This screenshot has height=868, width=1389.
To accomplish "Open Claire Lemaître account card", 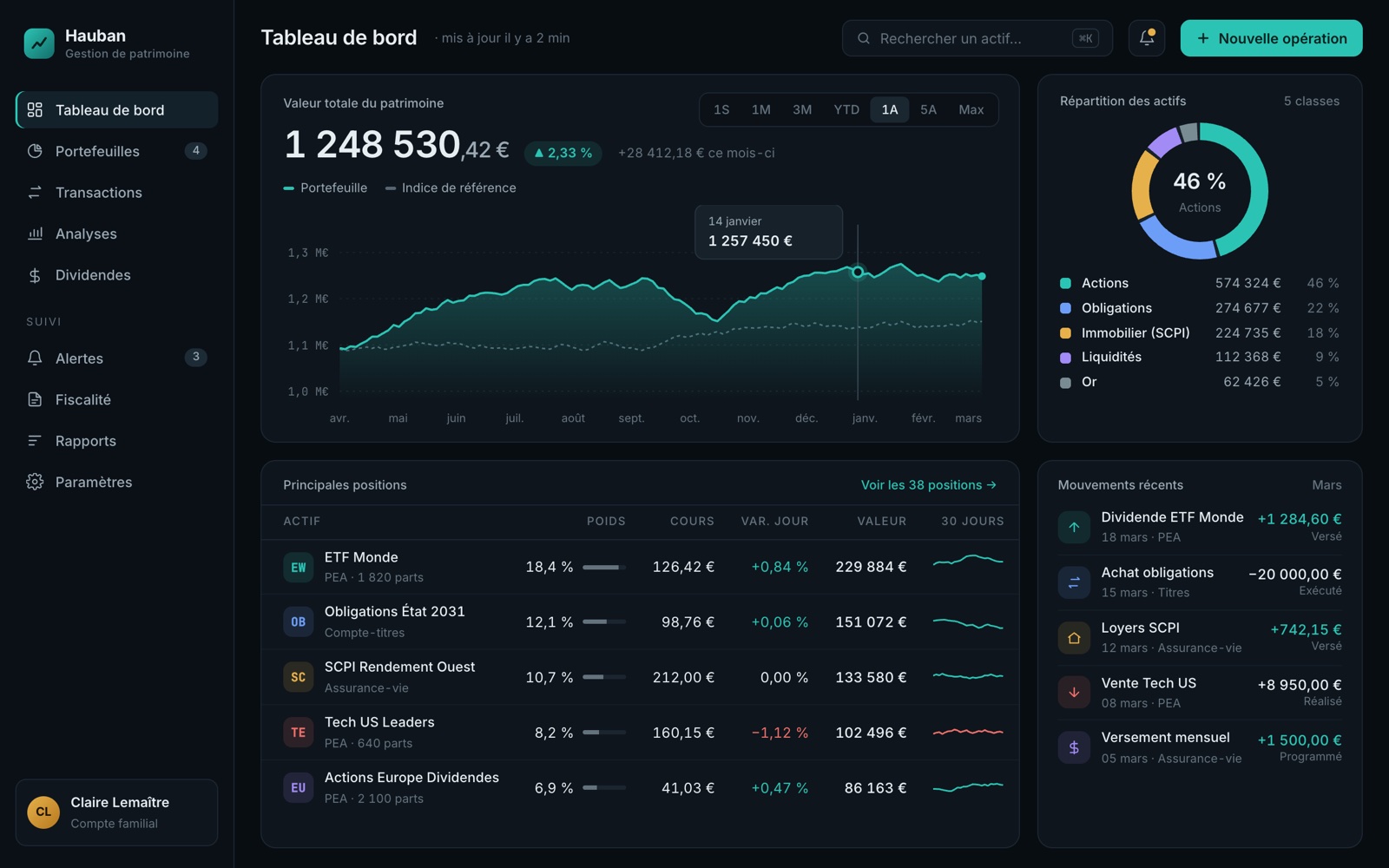I will coord(117,812).
